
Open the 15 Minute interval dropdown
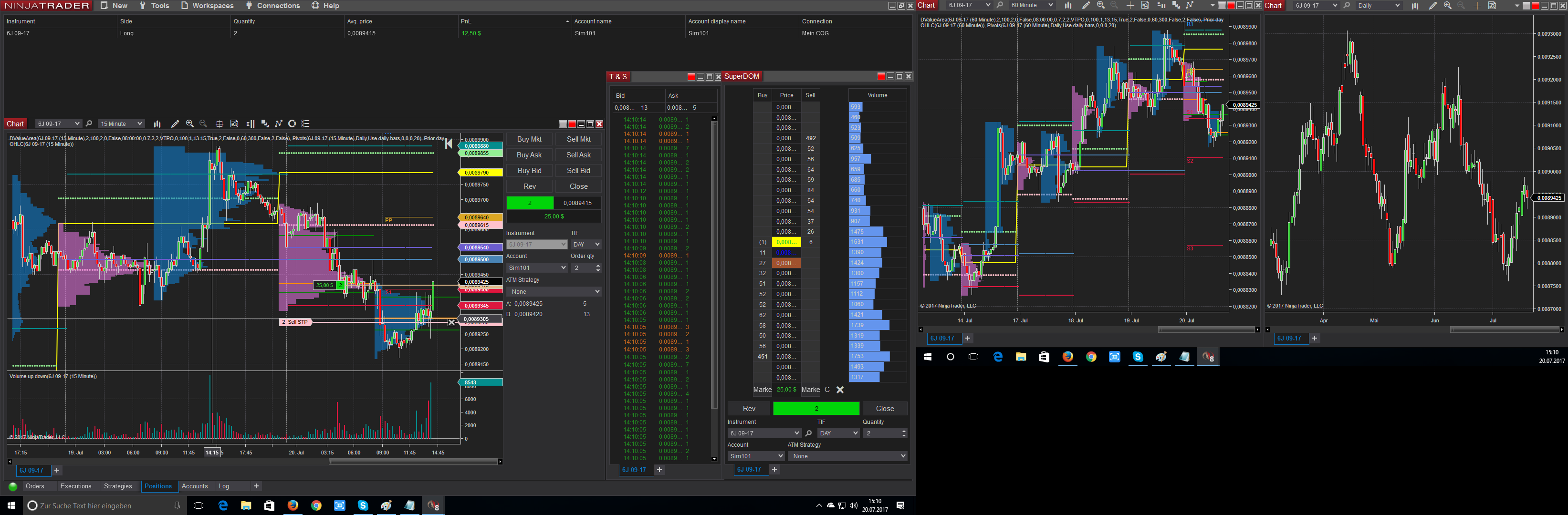tap(121, 124)
